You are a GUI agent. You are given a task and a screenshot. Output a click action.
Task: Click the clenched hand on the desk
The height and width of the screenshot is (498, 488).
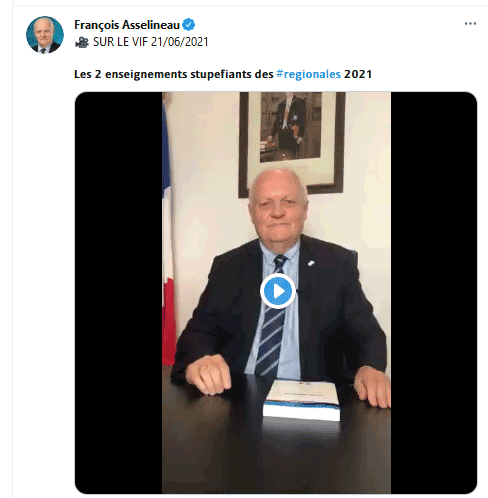208,374
